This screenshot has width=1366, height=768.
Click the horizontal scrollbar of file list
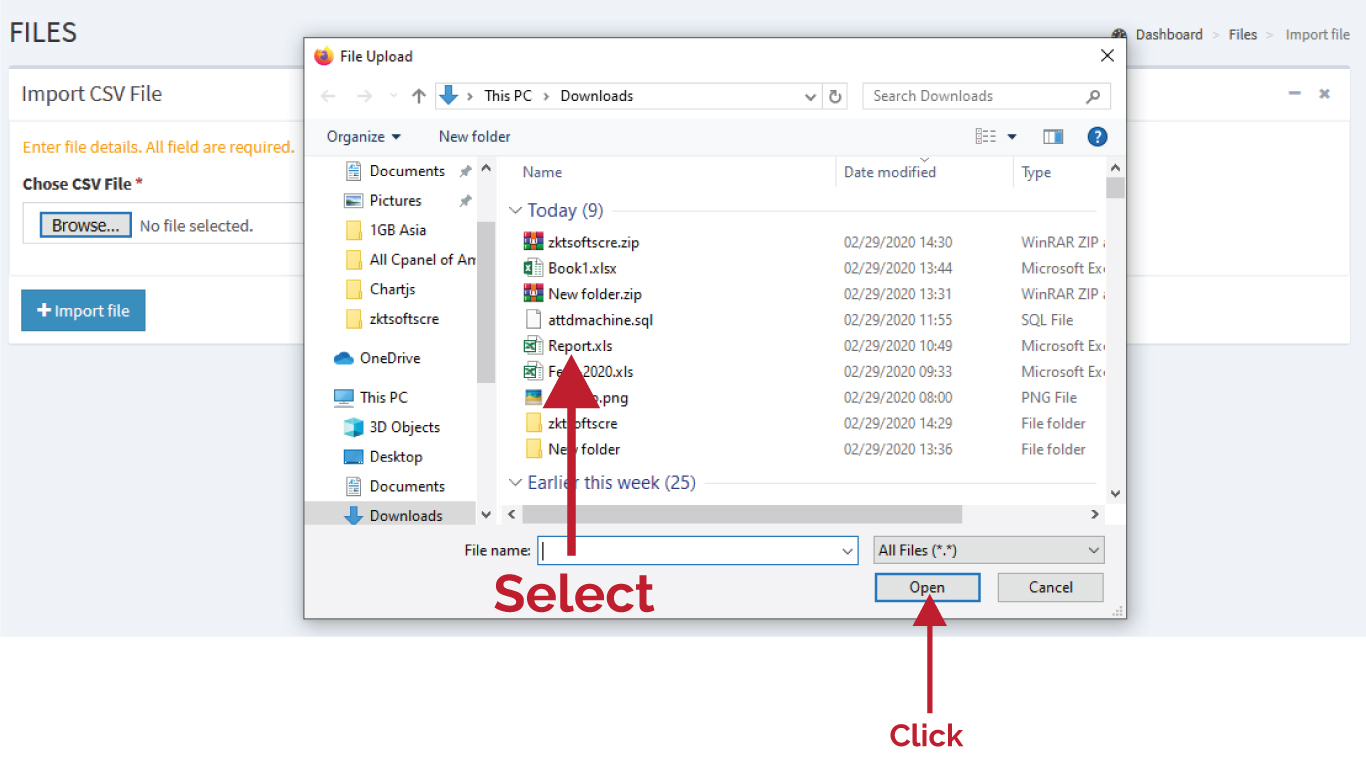coord(742,514)
